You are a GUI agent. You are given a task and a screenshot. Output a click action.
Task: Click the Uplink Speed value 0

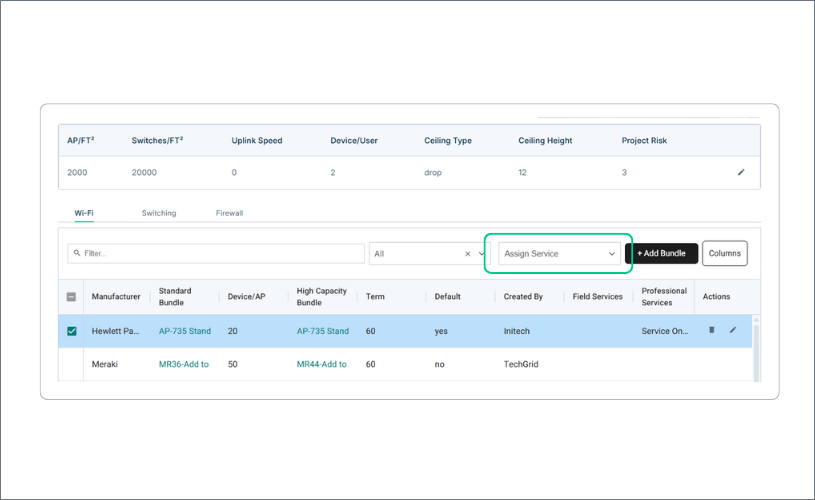point(234,173)
